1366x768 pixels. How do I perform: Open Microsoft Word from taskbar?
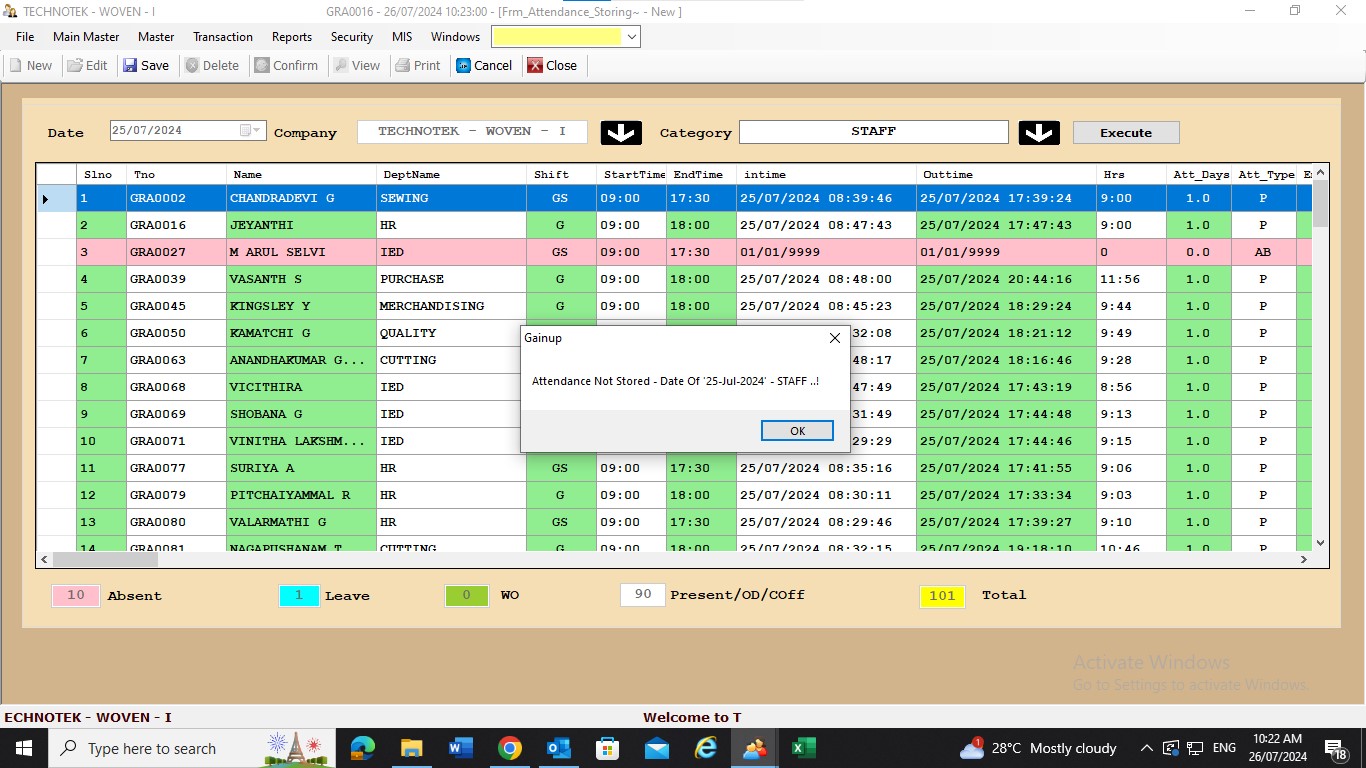[x=460, y=748]
